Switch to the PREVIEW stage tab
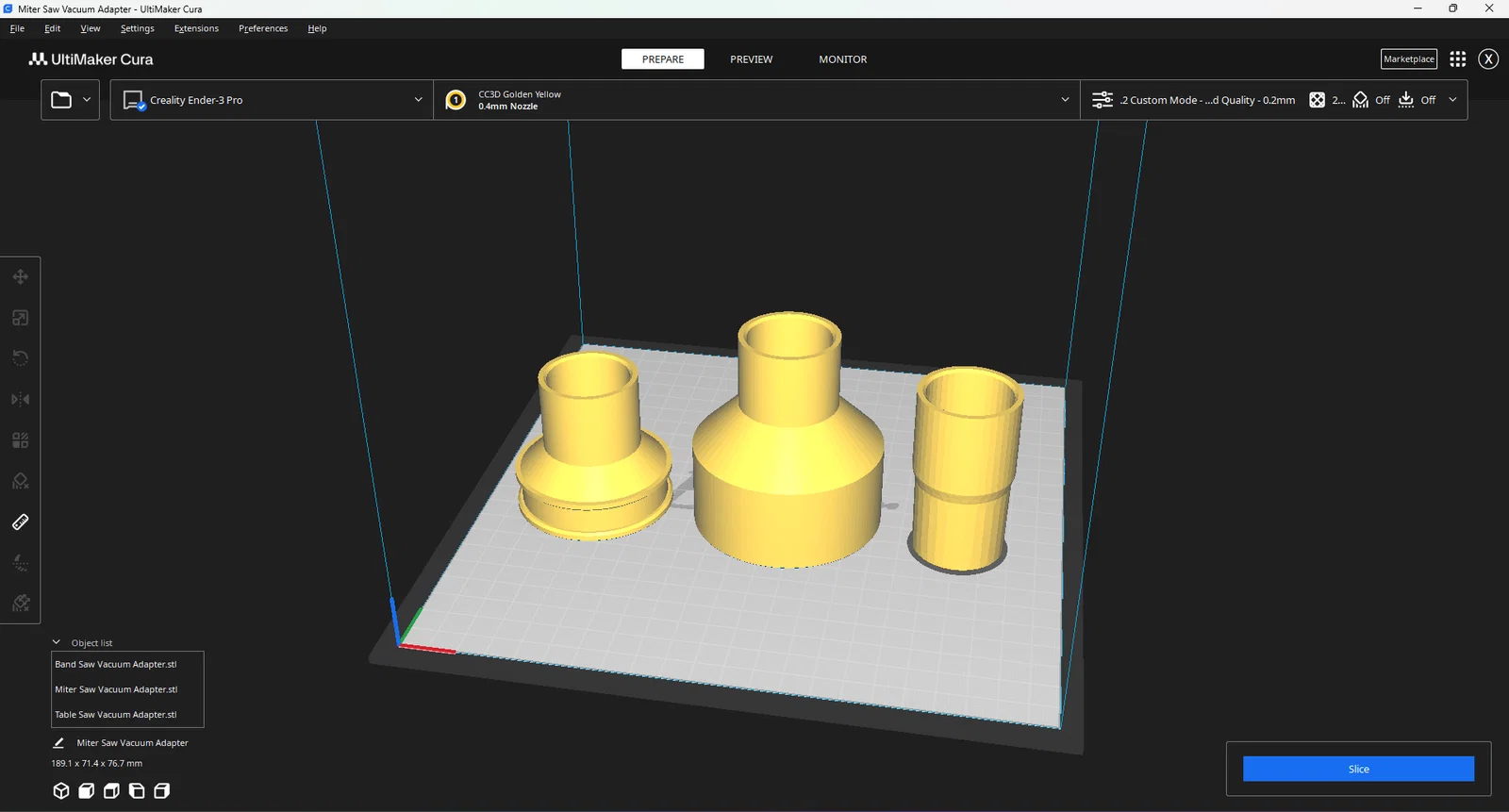This screenshot has width=1509, height=812. pos(751,59)
